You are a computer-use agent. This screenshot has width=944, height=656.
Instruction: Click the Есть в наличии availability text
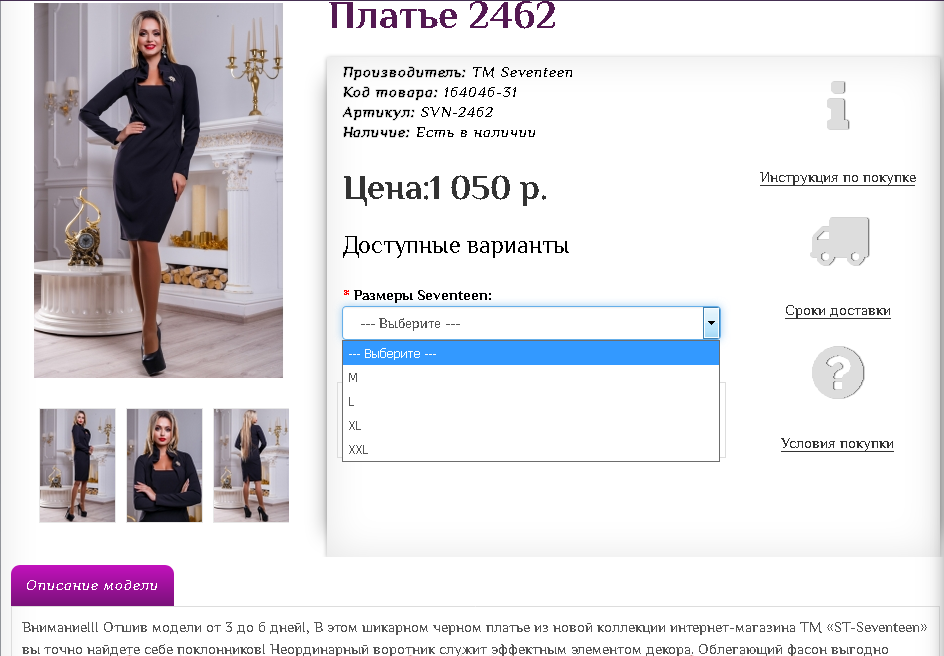[x=476, y=132]
